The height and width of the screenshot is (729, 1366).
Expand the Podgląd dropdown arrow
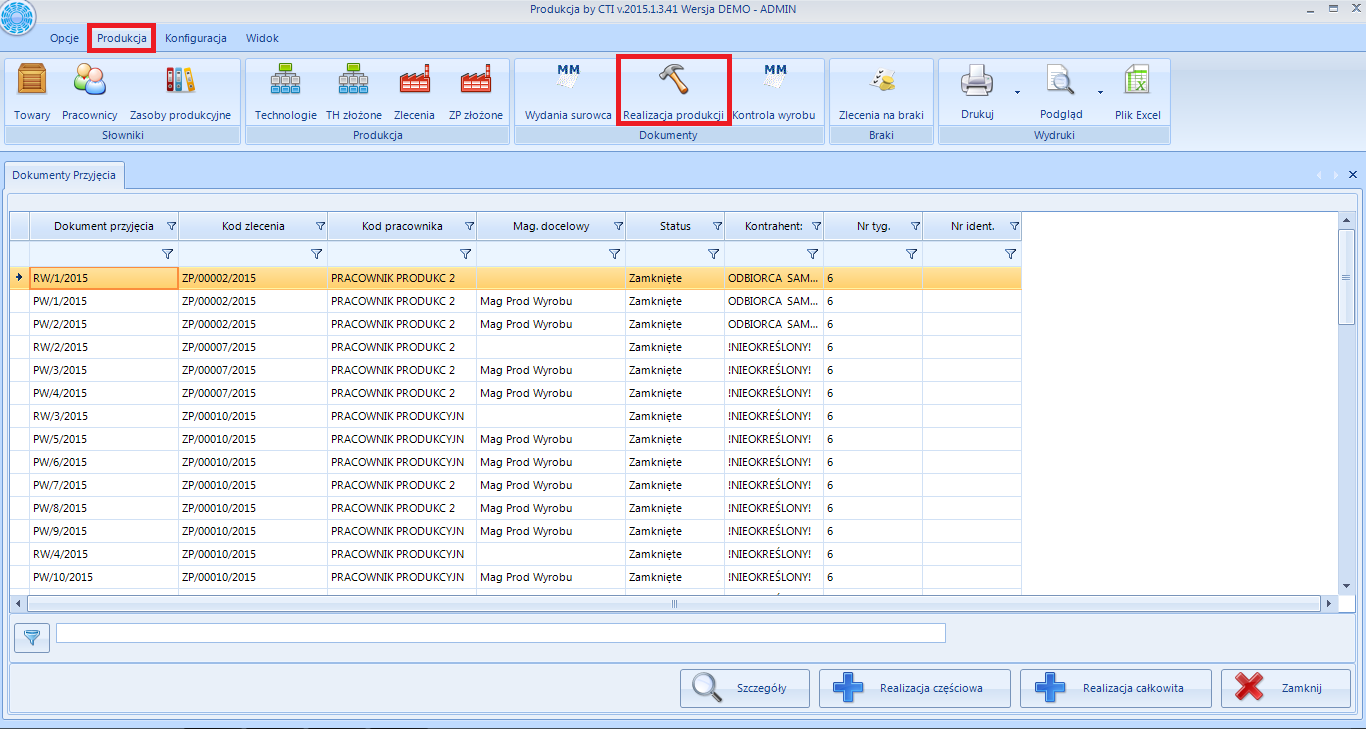pos(1100,92)
